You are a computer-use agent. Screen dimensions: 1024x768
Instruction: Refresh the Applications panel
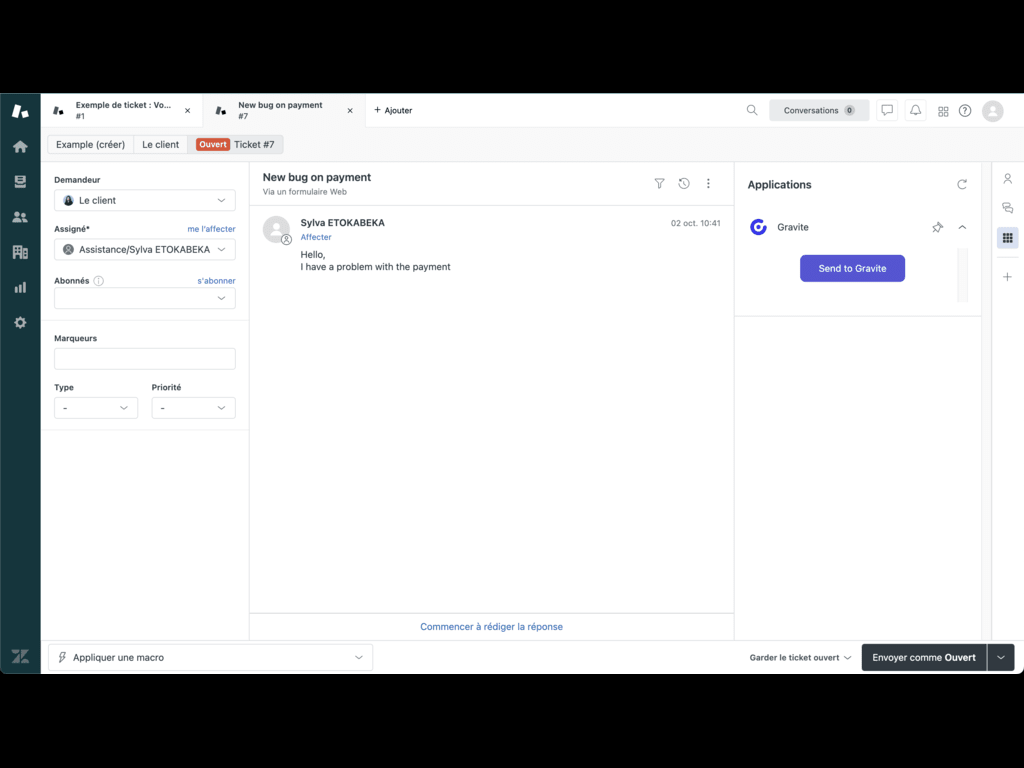(962, 185)
